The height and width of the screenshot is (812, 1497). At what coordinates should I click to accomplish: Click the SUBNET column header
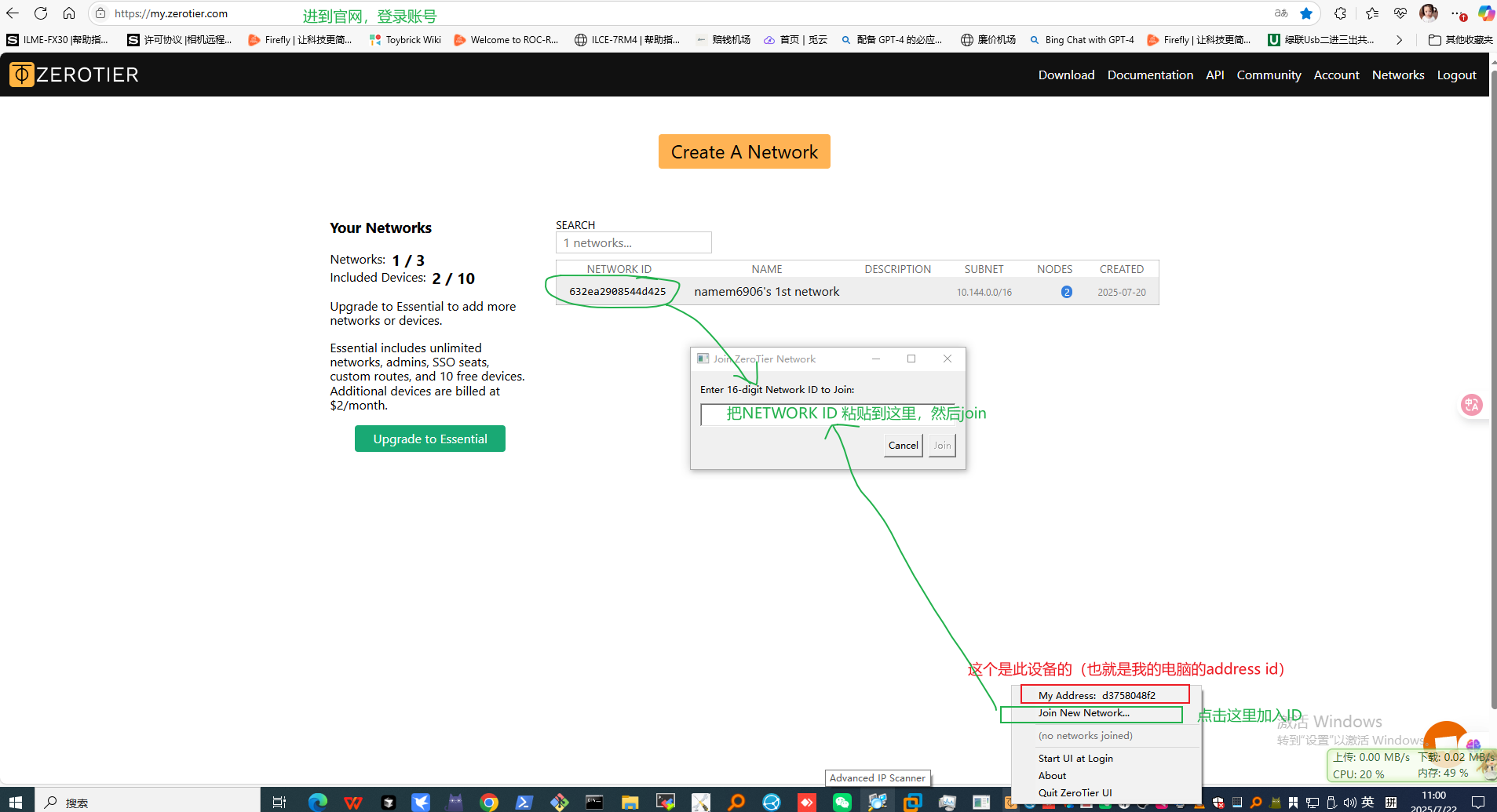pyautogui.click(x=984, y=269)
